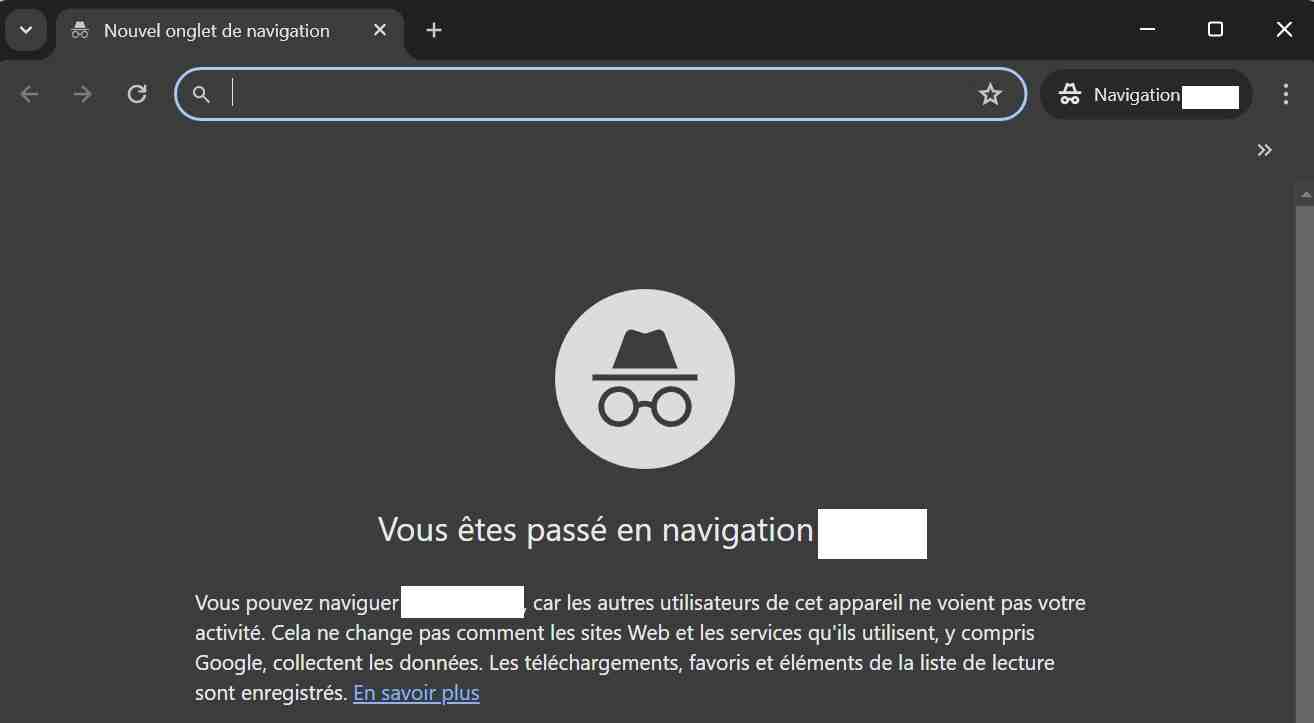Open the tab search dropdown arrow
The image size is (1314, 723).
(26, 30)
